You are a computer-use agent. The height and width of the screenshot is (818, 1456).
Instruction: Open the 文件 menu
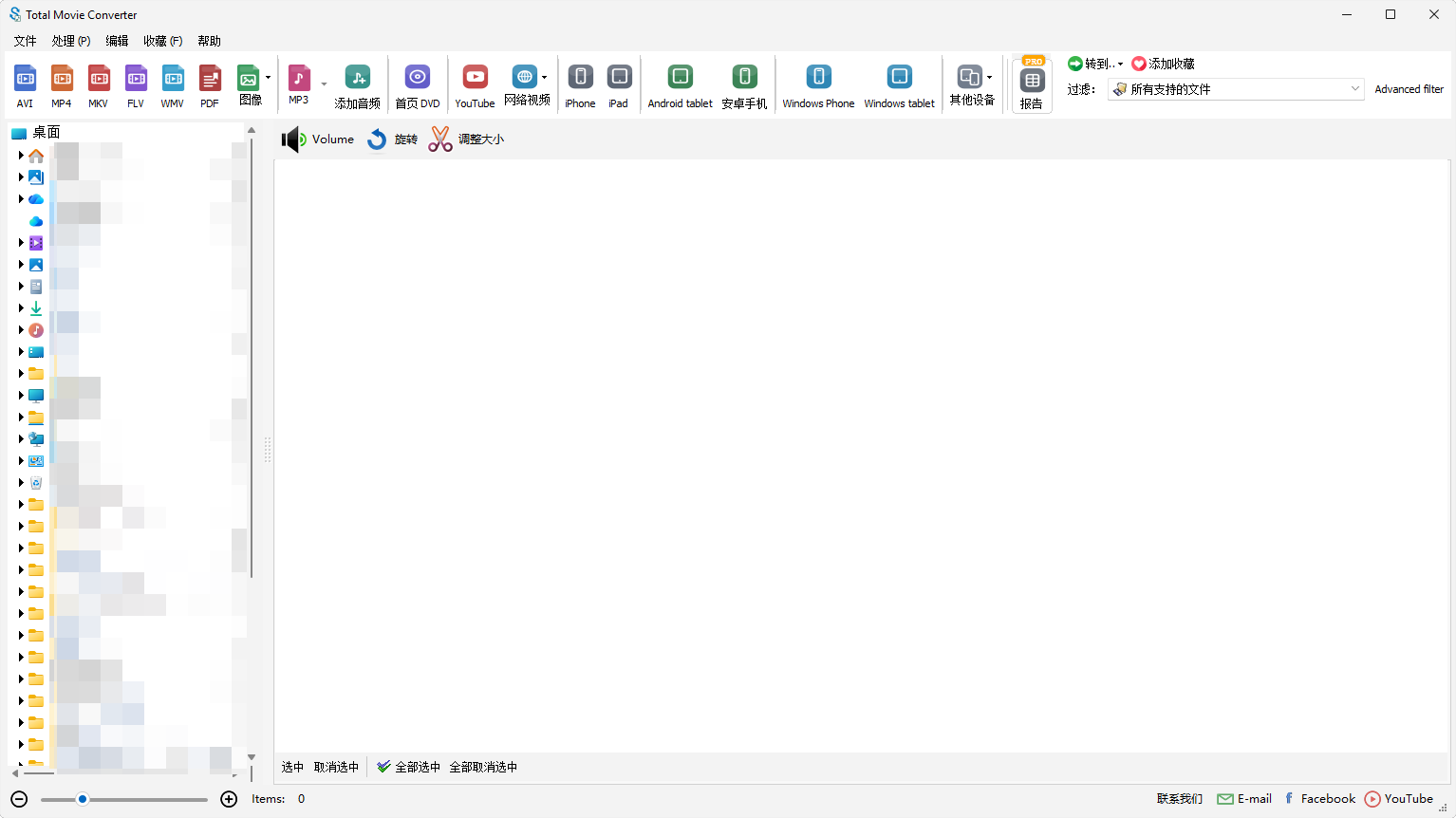[x=26, y=41]
